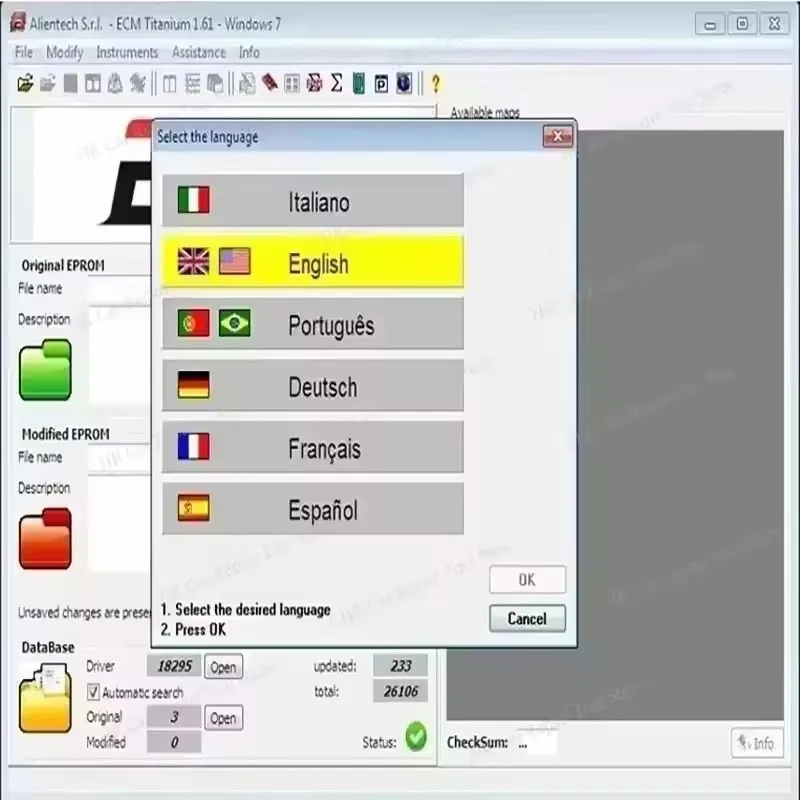Image resolution: width=800 pixels, height=800 pixels.
Task: Open the Modify menu
Action: [64, 52]
